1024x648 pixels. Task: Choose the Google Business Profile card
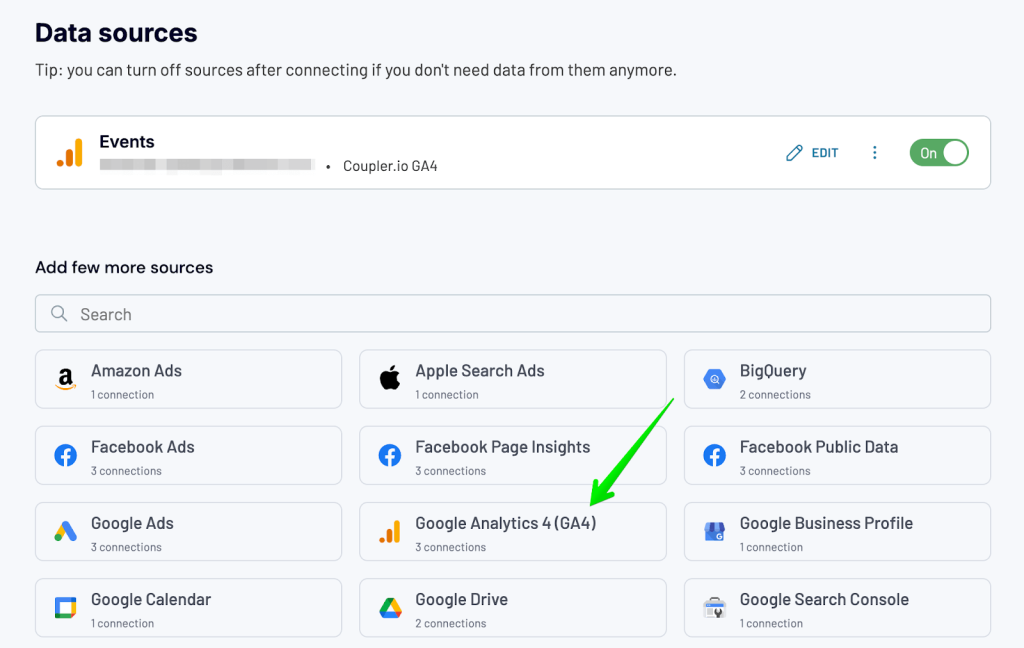click(x=837, y=532)
